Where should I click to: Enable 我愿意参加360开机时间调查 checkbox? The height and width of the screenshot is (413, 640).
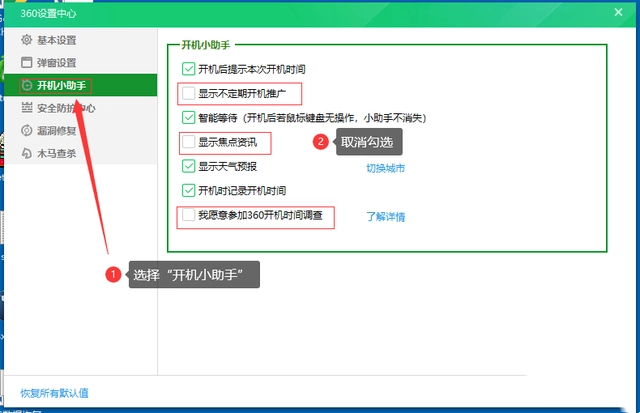[x=188, y=215]
